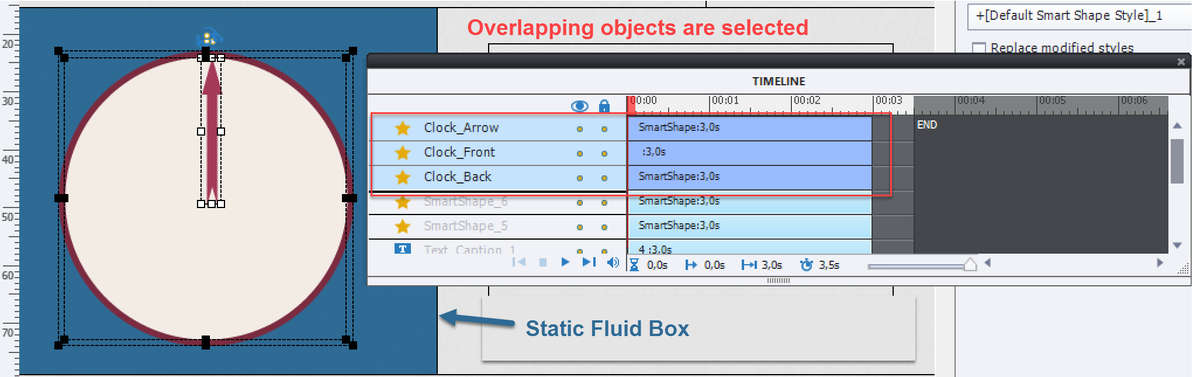The width and height of the screenshot is (1200, 377).
Task: Click the star icon of the SmartShape_5 row
Action: tap(402, 226)
